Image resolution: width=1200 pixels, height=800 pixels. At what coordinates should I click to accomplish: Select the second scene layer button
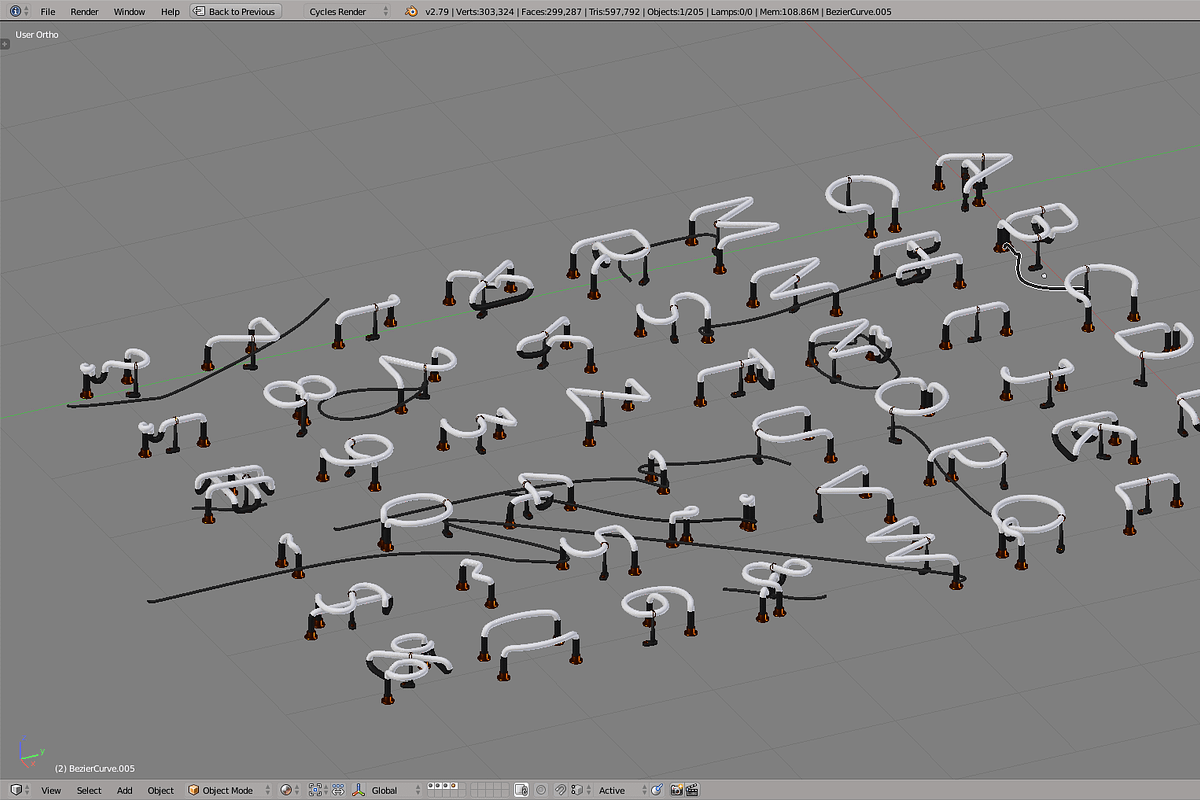438,786
